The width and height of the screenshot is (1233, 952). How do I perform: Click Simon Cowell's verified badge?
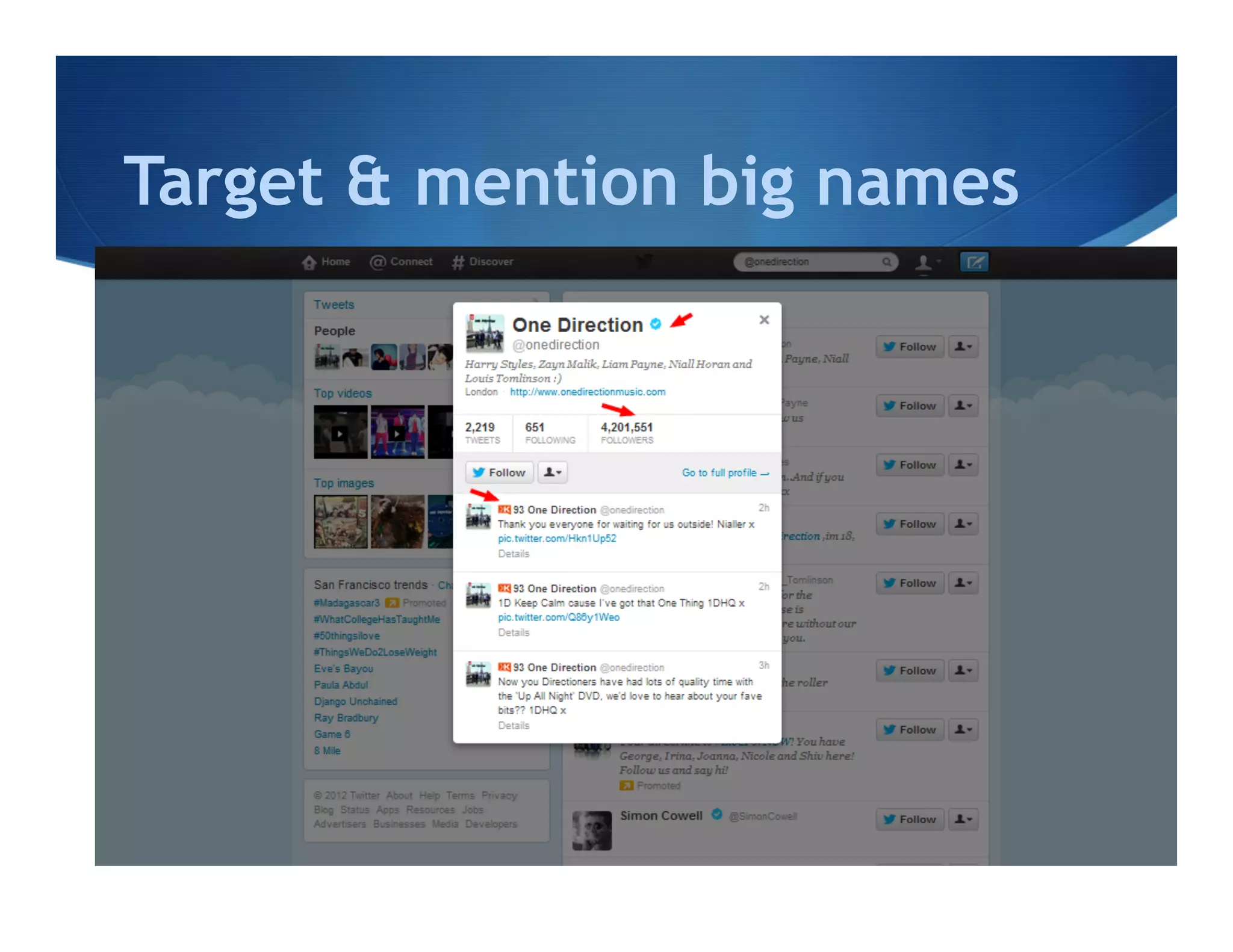[716, 815]
